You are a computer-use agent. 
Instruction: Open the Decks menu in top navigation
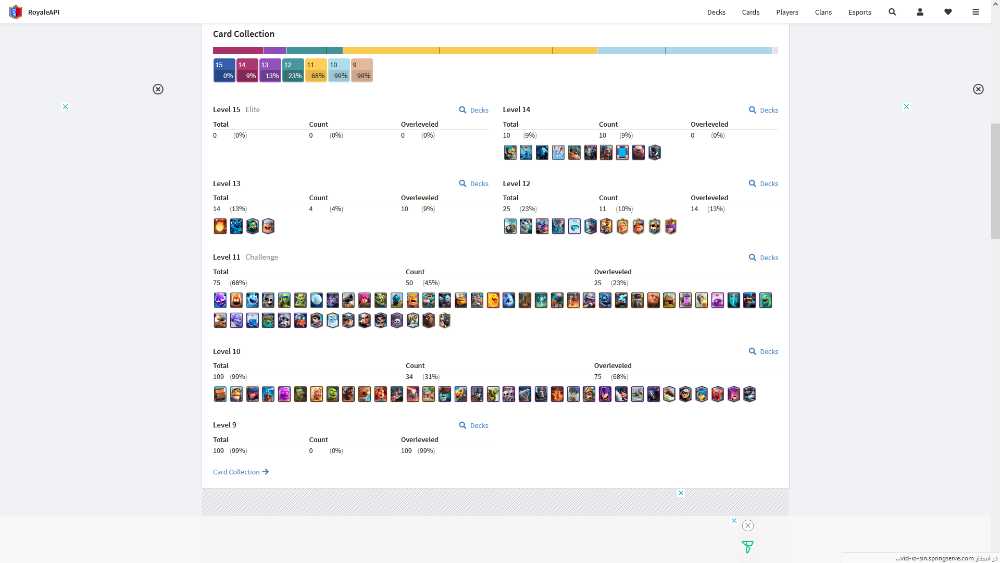[x=716, y=12]
